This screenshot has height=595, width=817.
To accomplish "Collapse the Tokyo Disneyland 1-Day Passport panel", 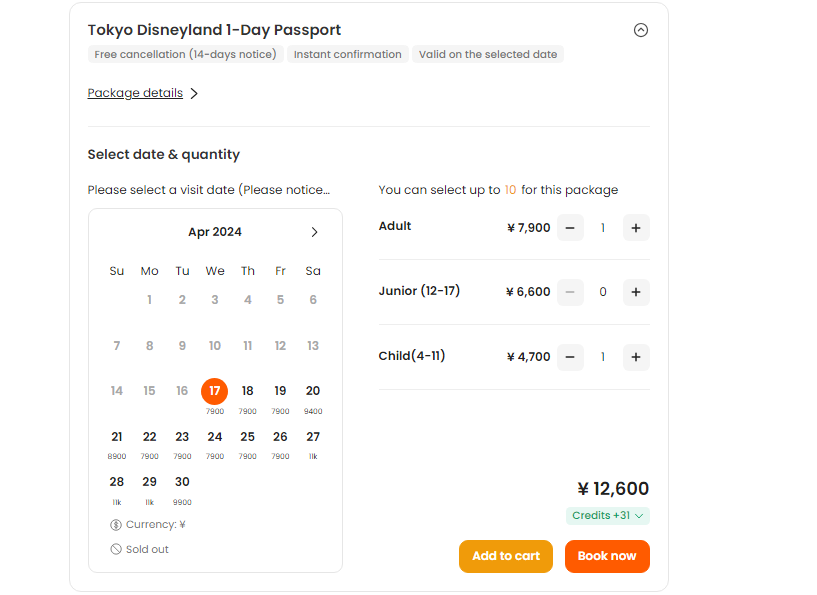I will coord(640,30).
